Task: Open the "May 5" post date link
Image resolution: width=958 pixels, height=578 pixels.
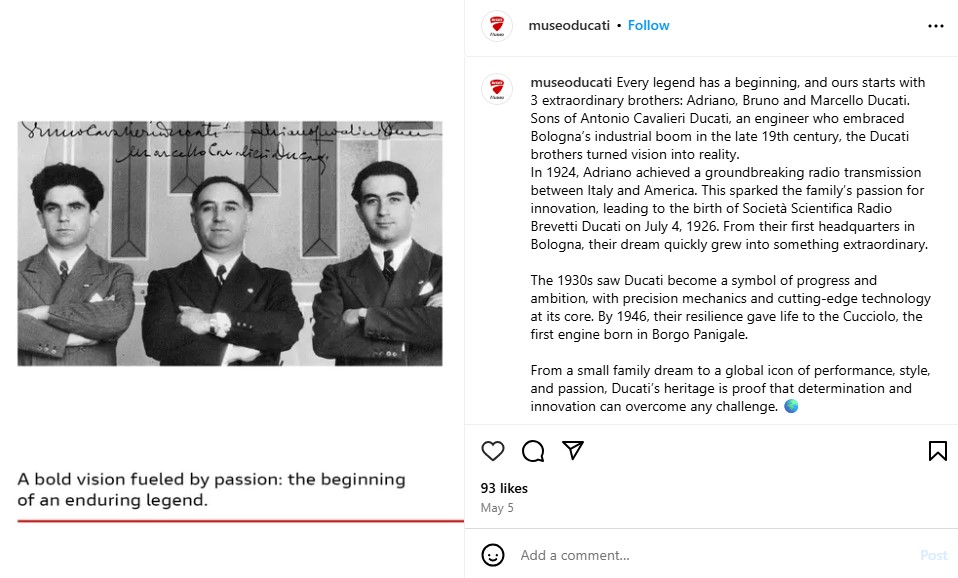Action: [x=497, y=507]
